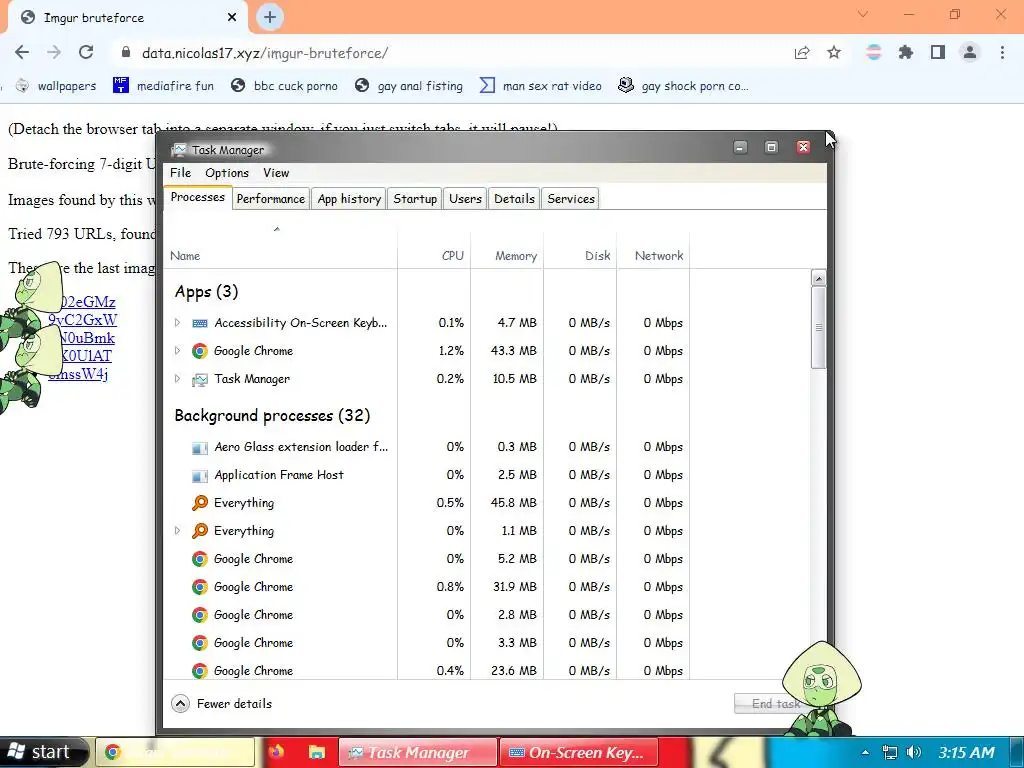The width and height of the screenshot is (1024, 768).
Task: Switch to the Services tab
Action: [x=571, y=199]
